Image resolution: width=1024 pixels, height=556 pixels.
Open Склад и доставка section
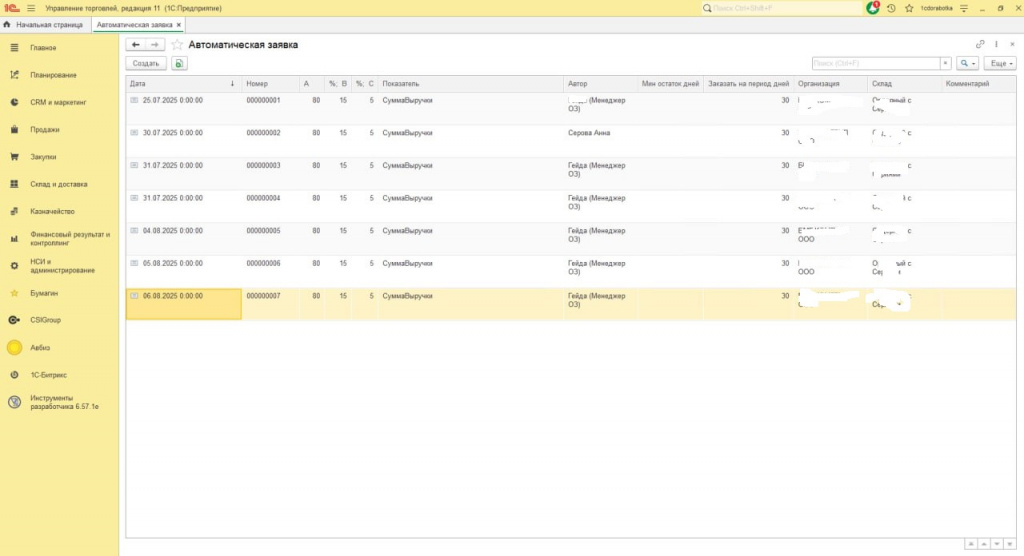coord(59,184)
